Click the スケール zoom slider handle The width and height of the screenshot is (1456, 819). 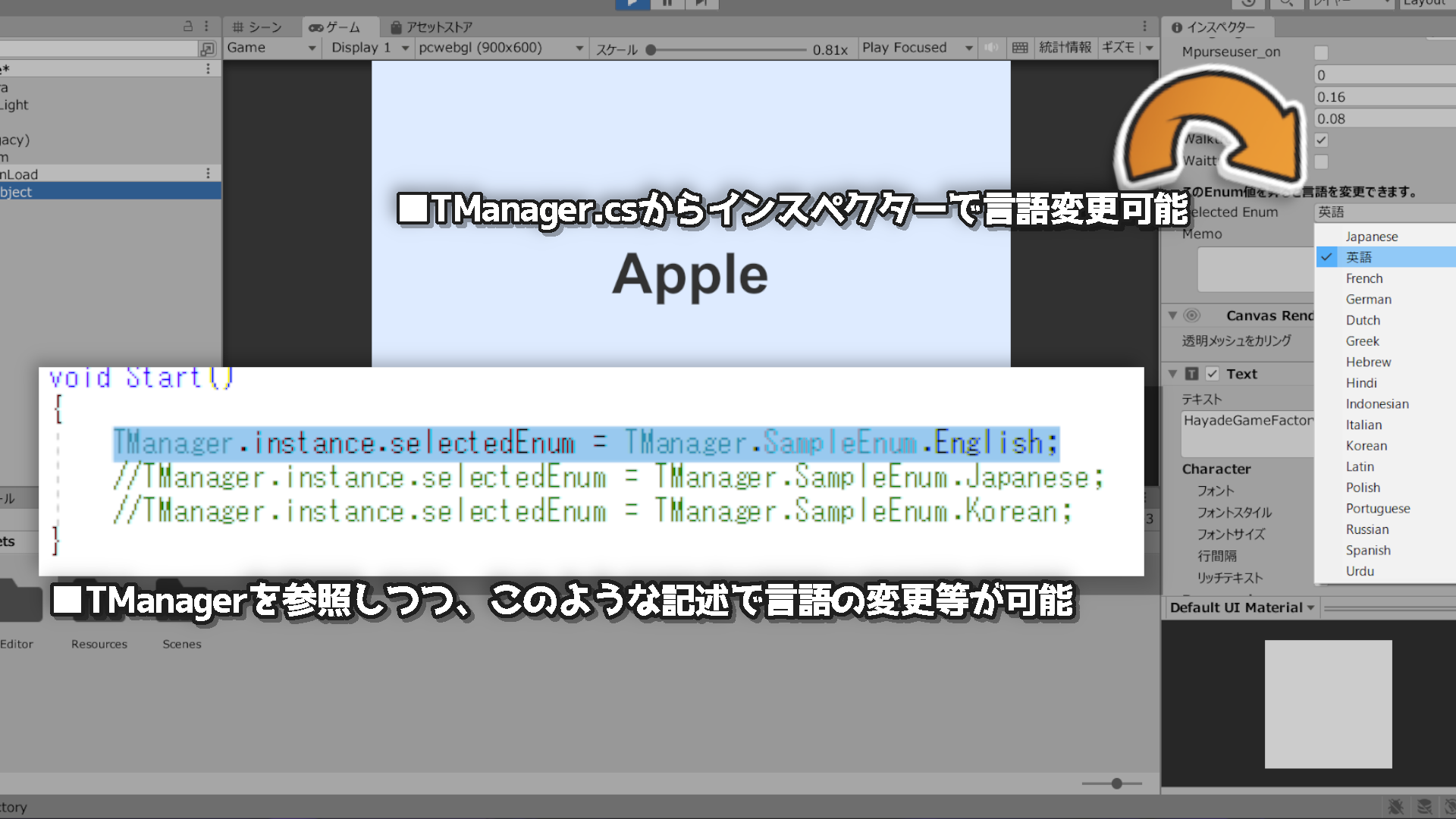pos(651,50)
